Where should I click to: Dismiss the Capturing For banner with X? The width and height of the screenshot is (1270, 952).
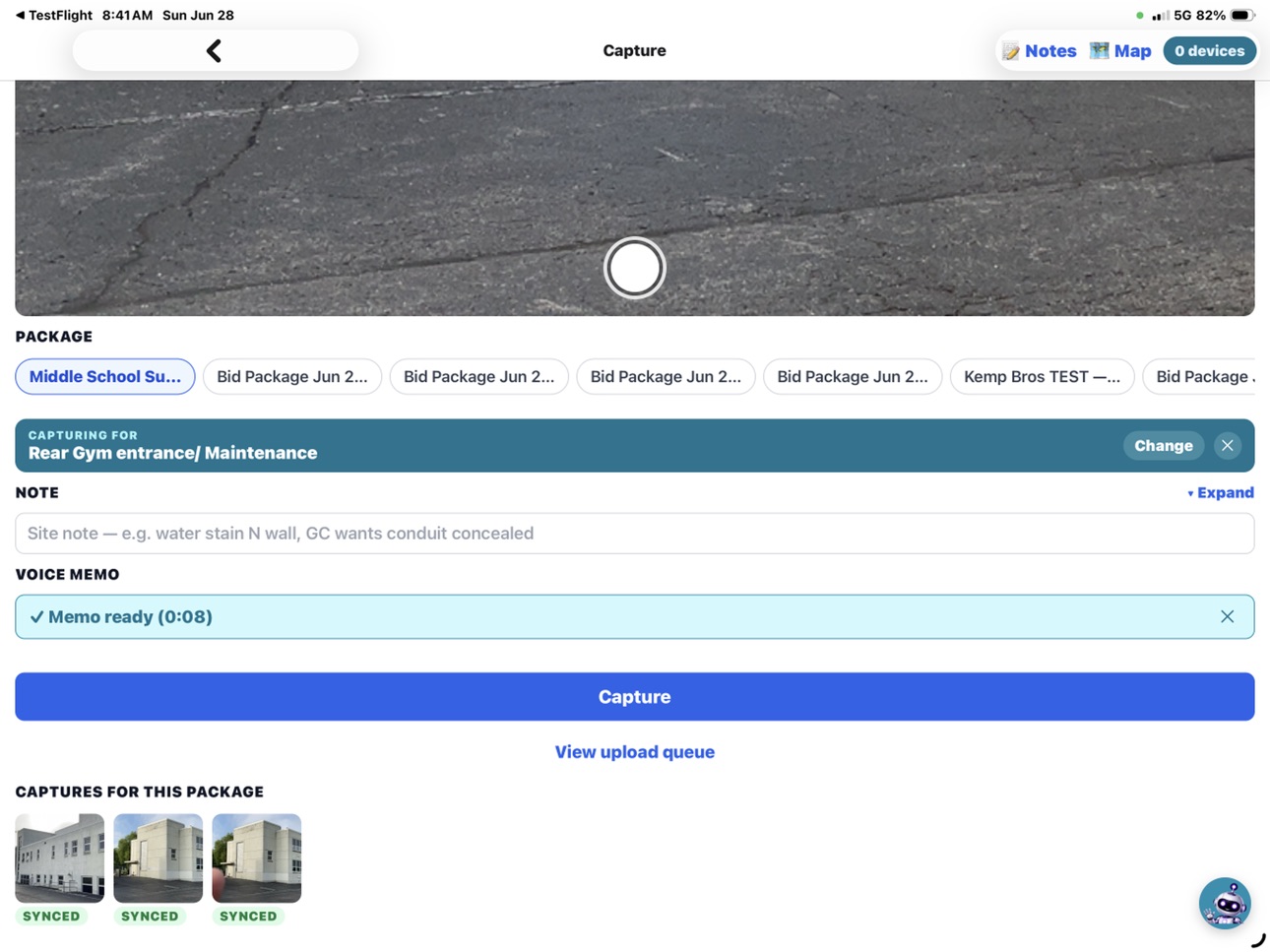(1227, 446)
